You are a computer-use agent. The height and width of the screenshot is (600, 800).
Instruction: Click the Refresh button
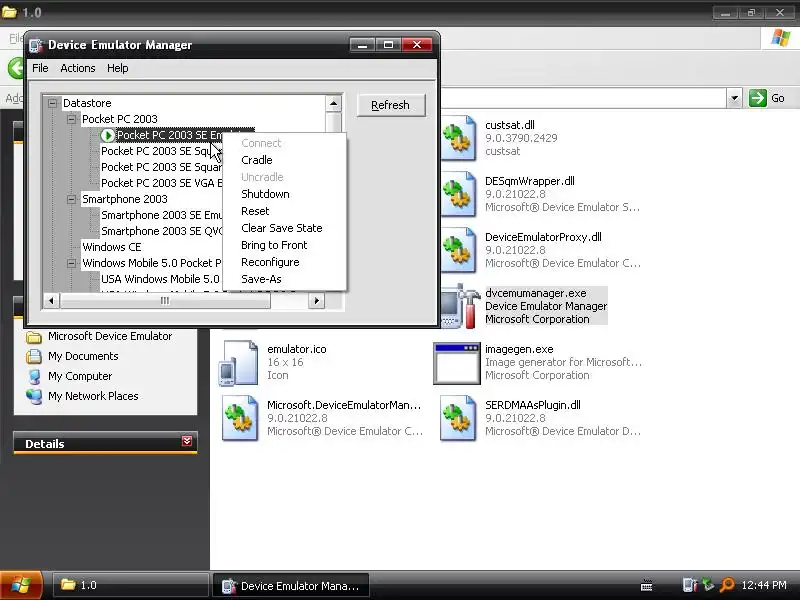click(391, 105)
